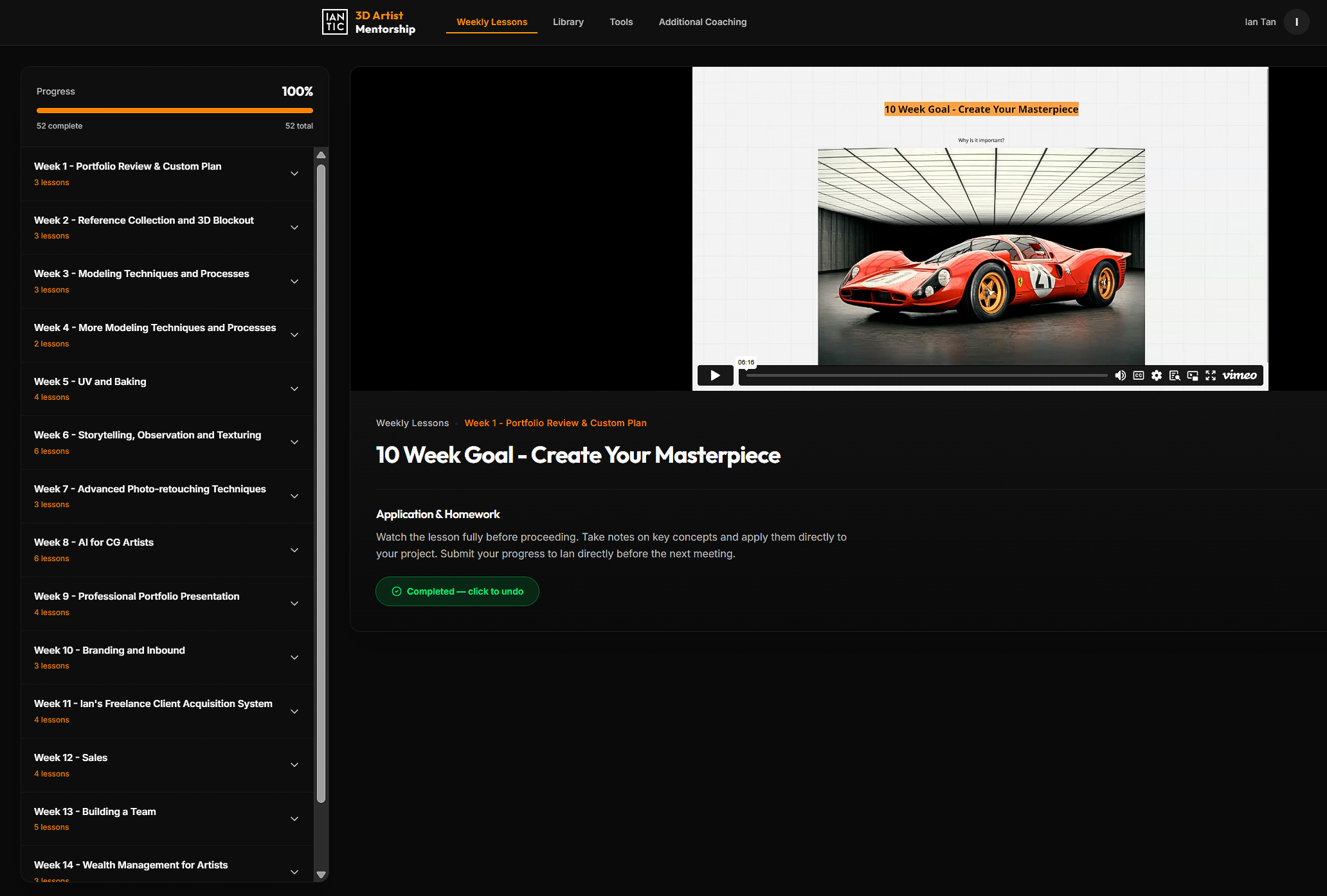Expand Week 4 - More Modeling Techniques chevron
Image resolution: width=1327 pixels, height=896 pixels.
(294, 335)
